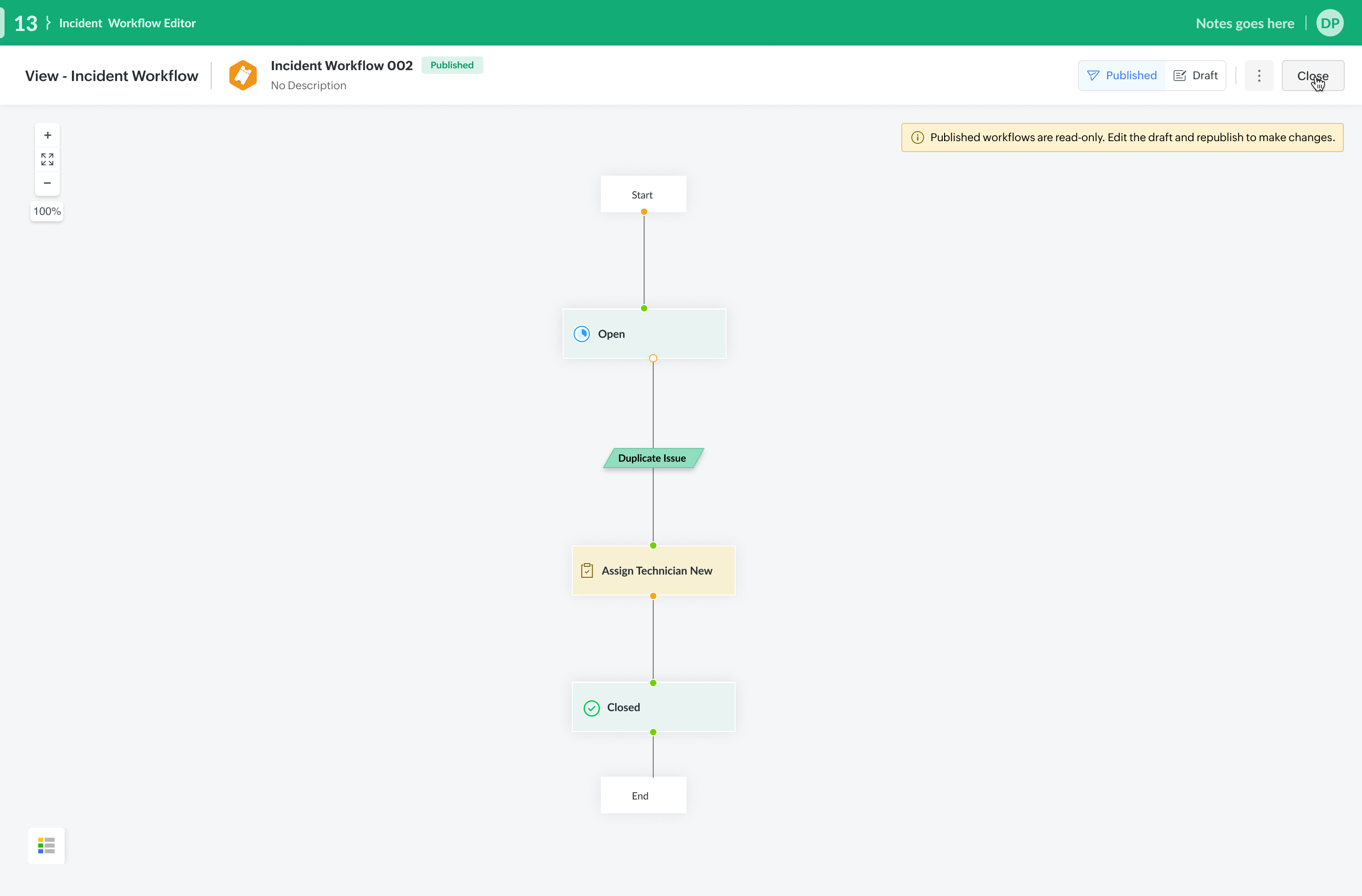Click the Closed status checkmark icon

591,708
